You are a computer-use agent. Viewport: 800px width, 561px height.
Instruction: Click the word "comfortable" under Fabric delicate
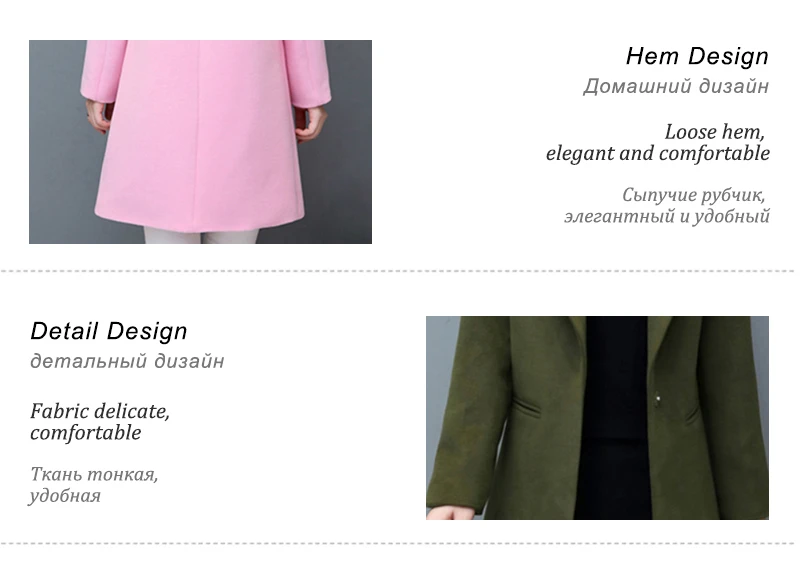(86, 433)
